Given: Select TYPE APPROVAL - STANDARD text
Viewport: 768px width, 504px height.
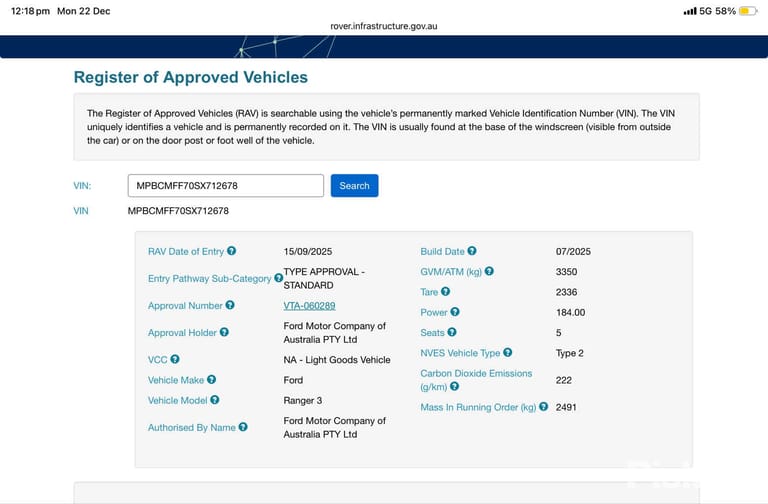Looking at the screenshot, I should [x=324, y=278].
